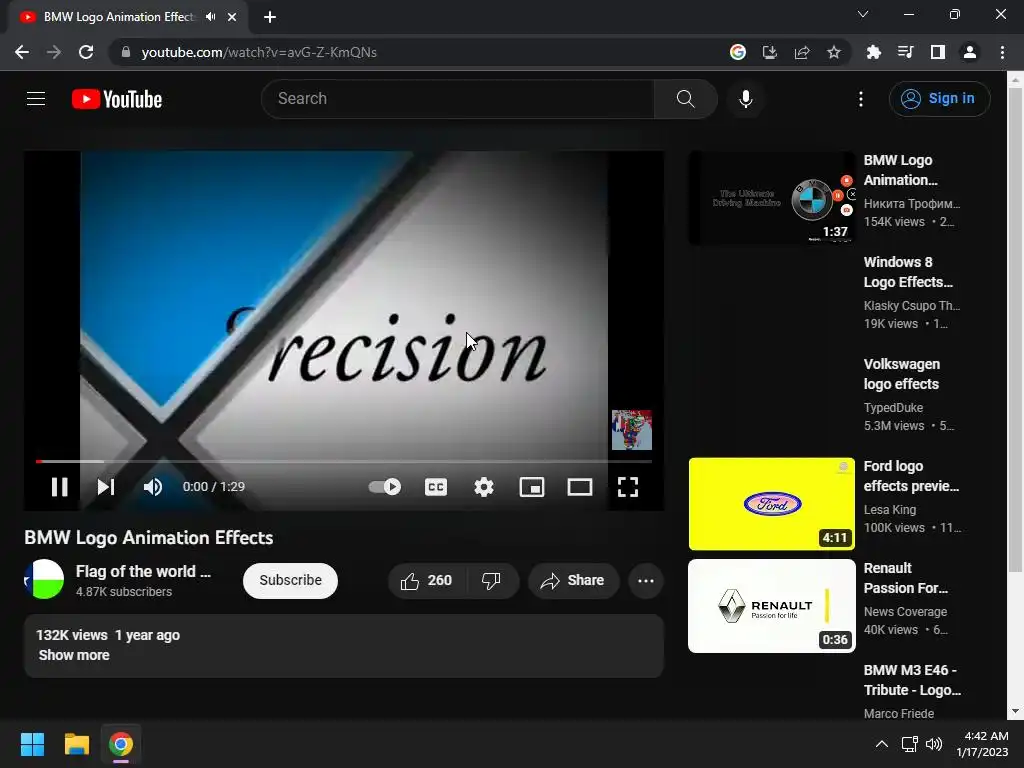The height and width of the screenshot is (768, 1024).
Task: Open Volkswagen logo effects video
Action: tap(901, 374)
